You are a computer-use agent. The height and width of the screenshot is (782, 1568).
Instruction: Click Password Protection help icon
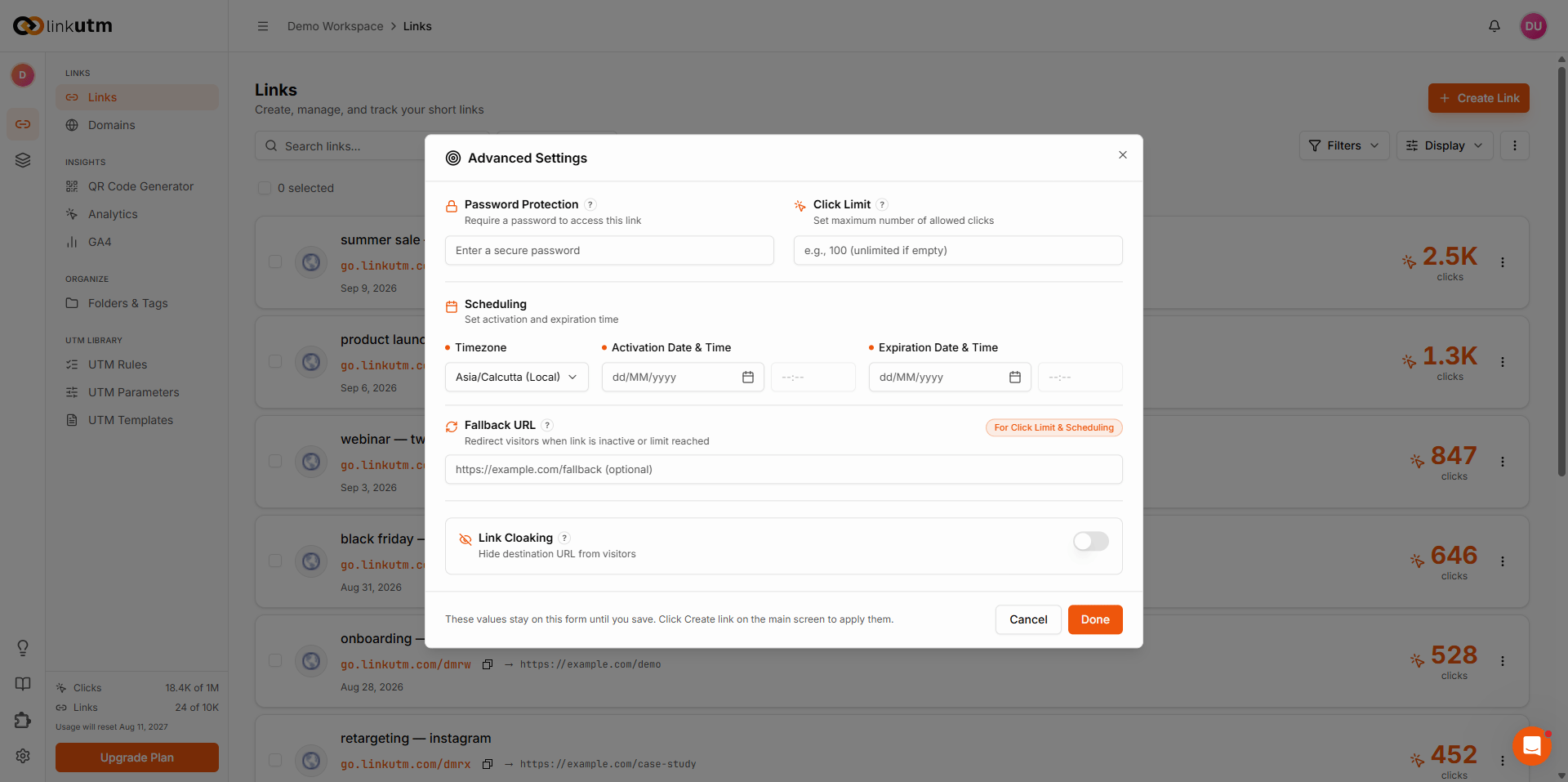[x=590, y=205]
